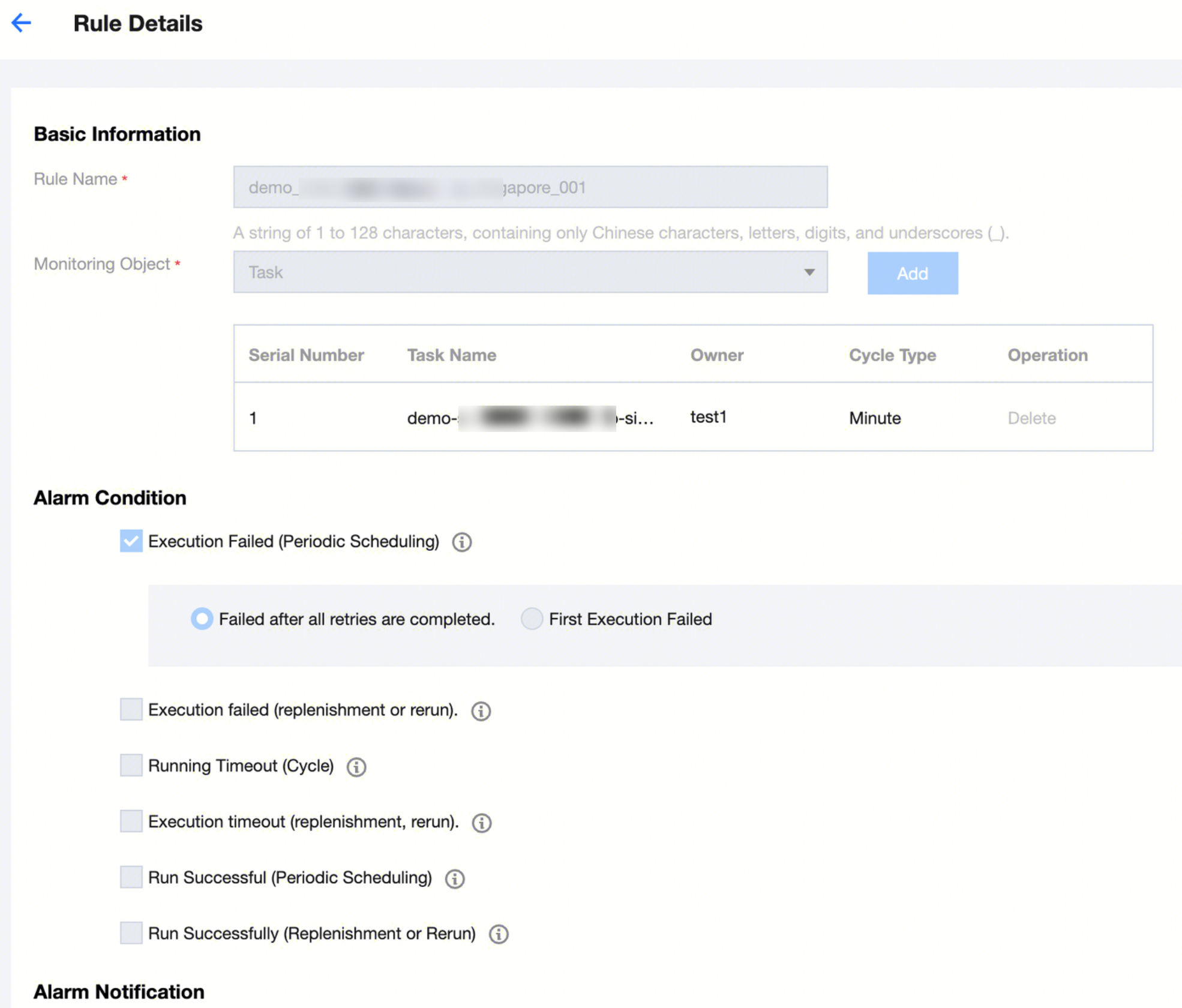The image size is (1182, 1008).
Task: Click info icon next to Run Successfully (Replenishment or Rerun)
Action: (498, 934)
